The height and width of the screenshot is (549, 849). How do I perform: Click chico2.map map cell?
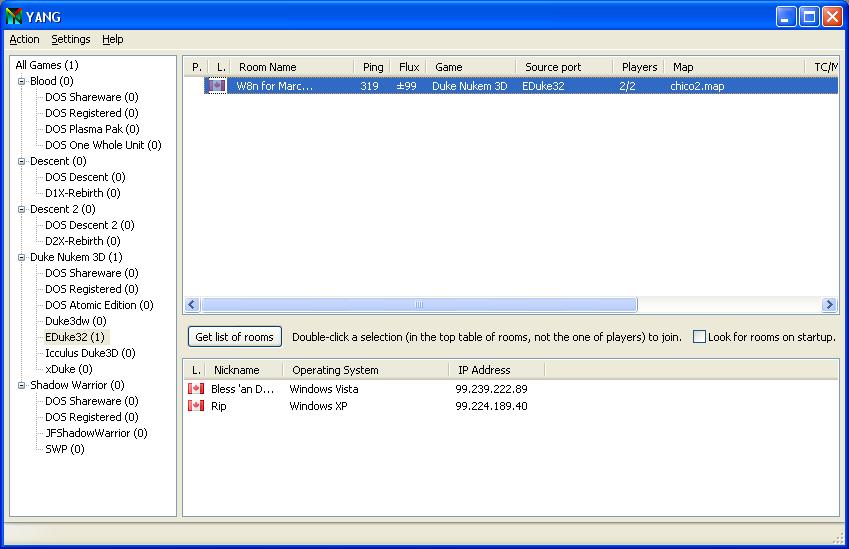coord(697,86)
